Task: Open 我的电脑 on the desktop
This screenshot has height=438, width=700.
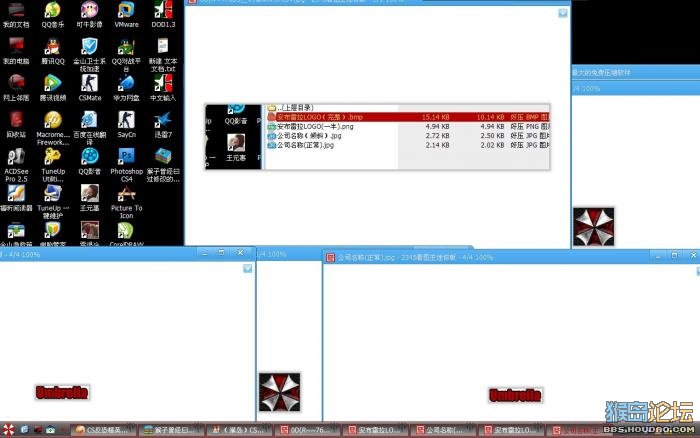Action: pyautogui.click(x=16, y=51)
